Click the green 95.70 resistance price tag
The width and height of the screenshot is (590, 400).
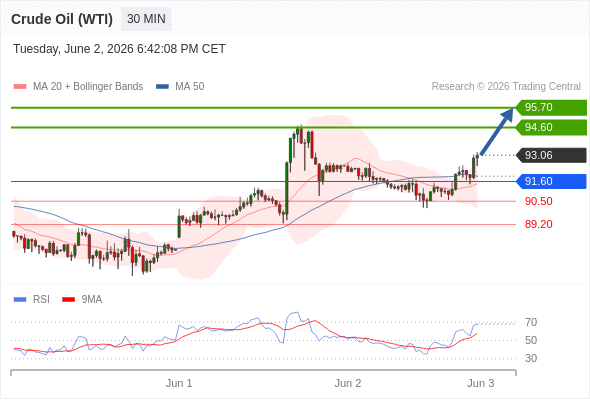(x=551, y=107)
